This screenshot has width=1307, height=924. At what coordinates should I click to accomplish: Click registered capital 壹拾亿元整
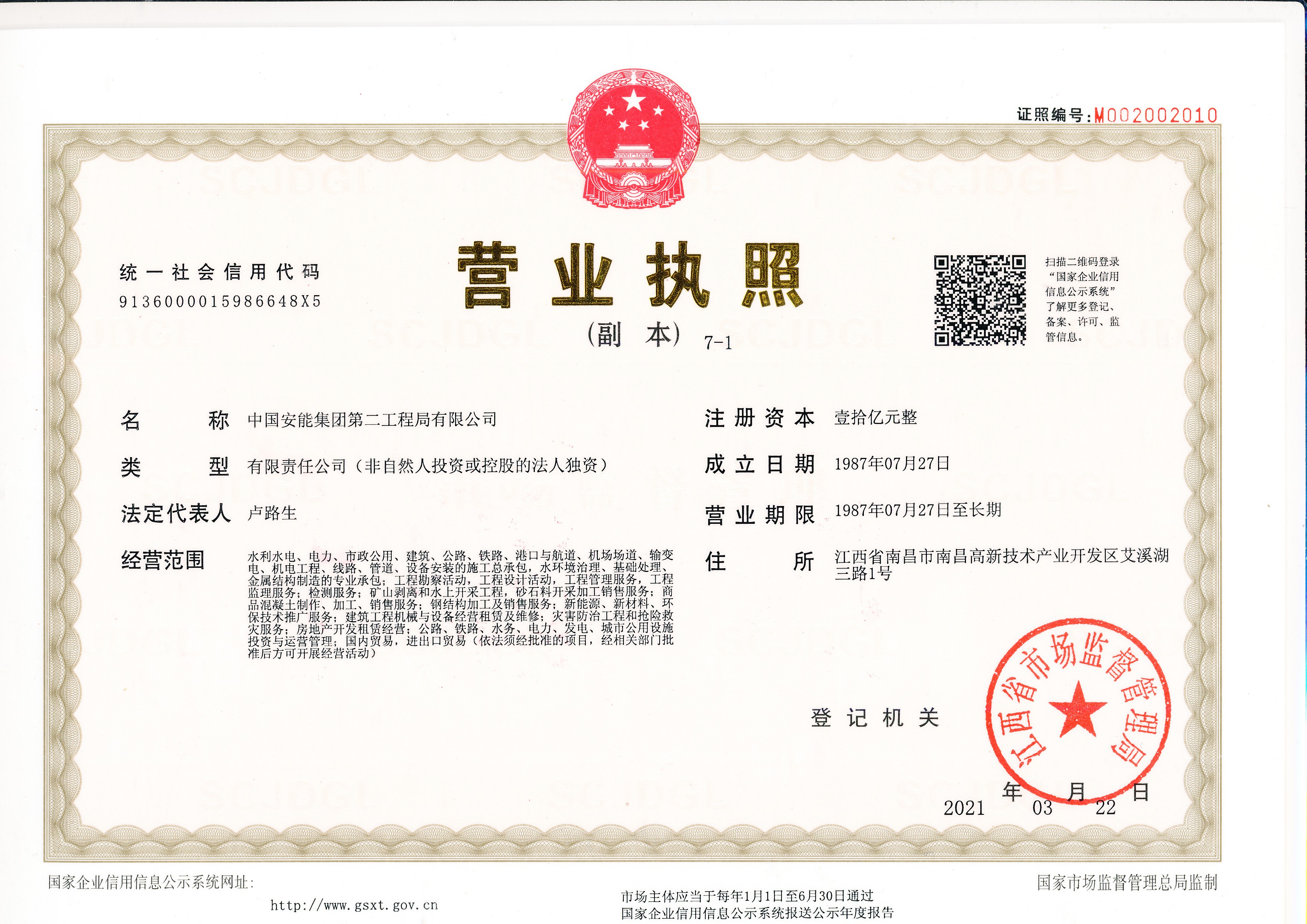point(875,418)
